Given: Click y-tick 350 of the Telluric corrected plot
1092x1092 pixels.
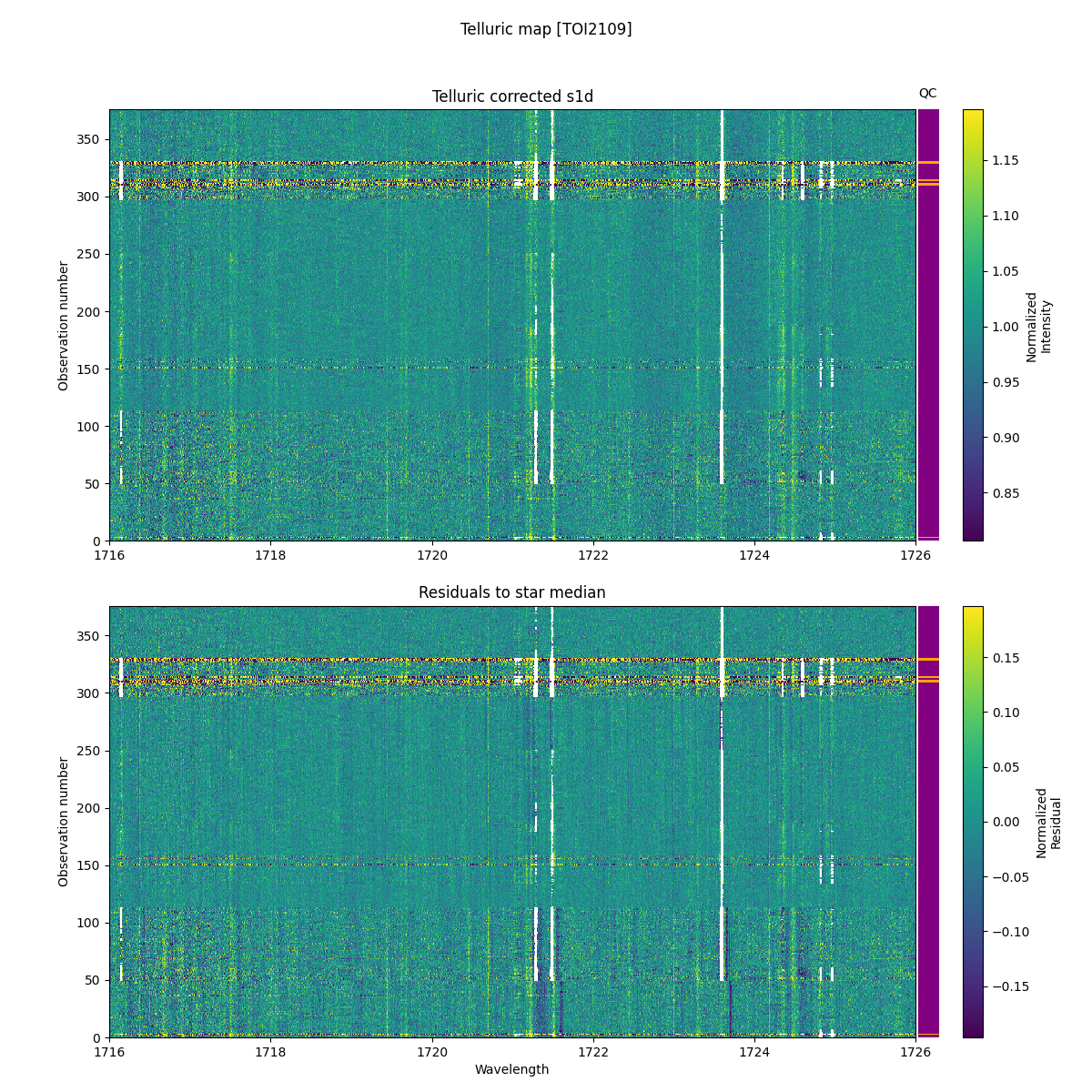Looking at the screenshot, I should 90,139.
